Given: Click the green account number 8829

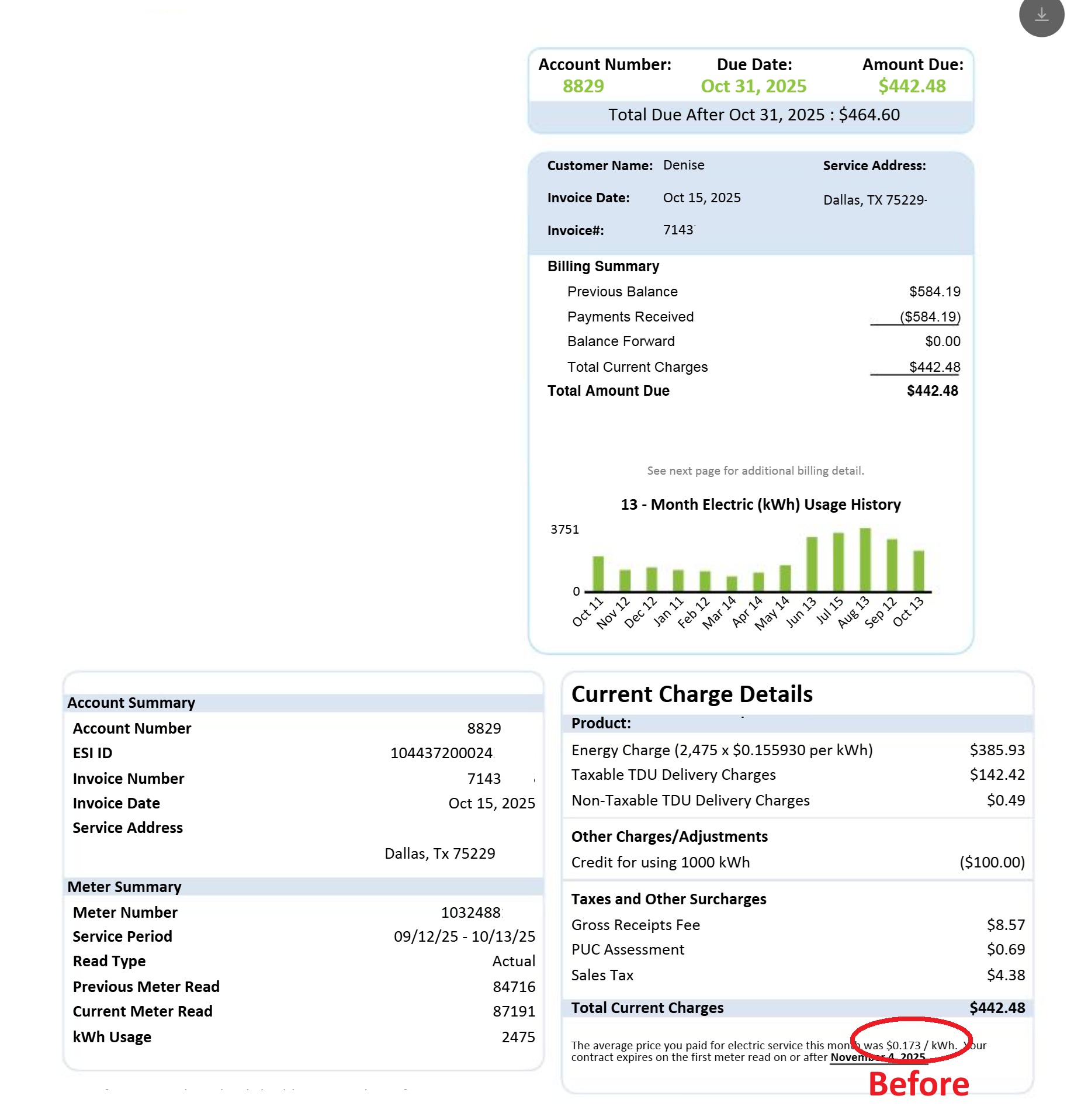Looking at the screenshot, I should click(x=583, y=86).
